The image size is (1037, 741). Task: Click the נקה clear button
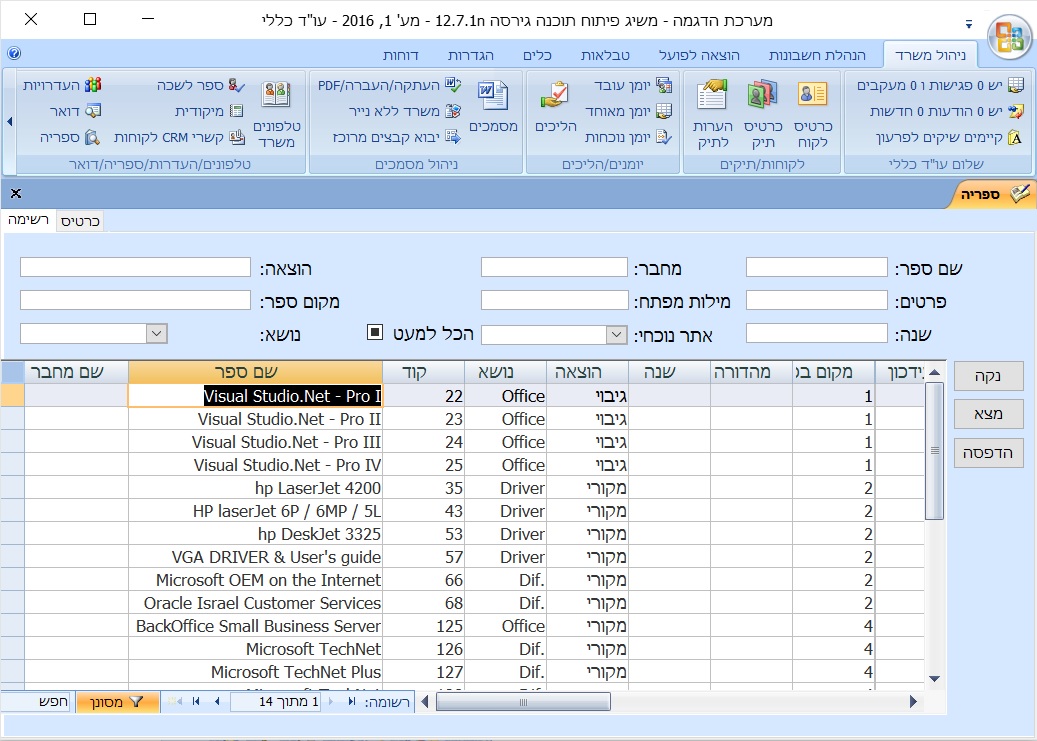(x=988, y=376)
